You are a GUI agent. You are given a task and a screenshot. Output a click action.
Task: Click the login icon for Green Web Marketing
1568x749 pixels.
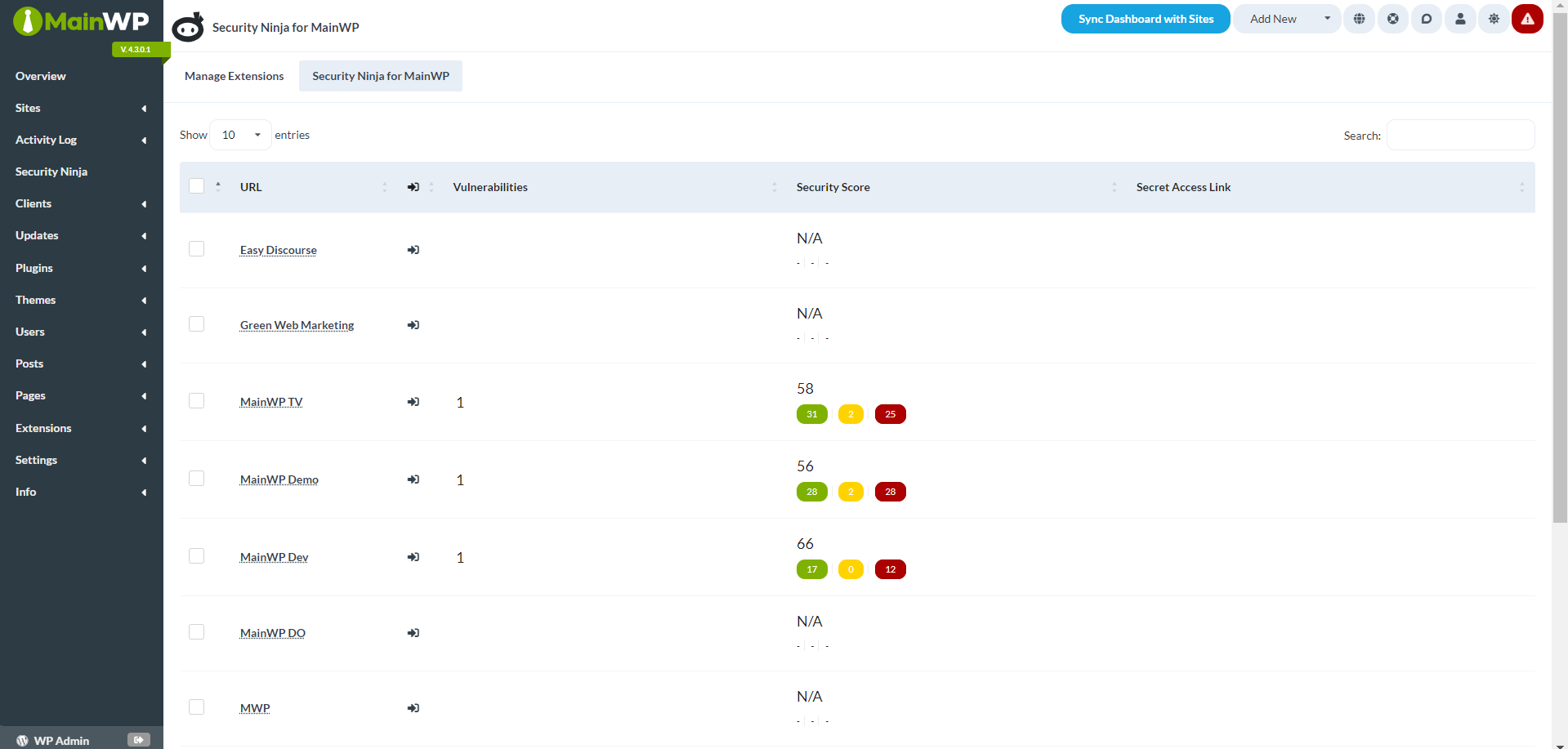point(413,325)
